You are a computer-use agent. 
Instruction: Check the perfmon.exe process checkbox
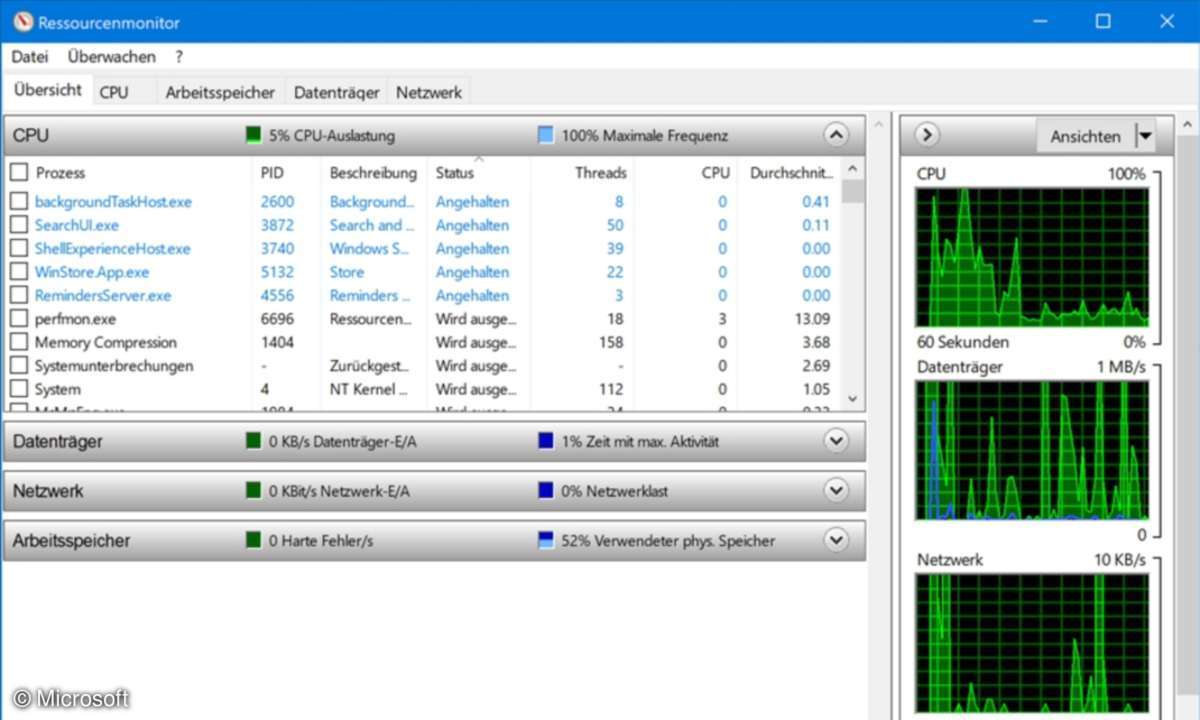19,319
